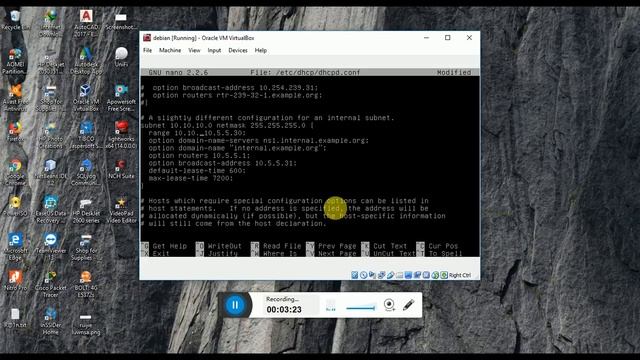Click the USB indicator in VirtualBox status bar

pyautogui.click(x=390, y=275)
